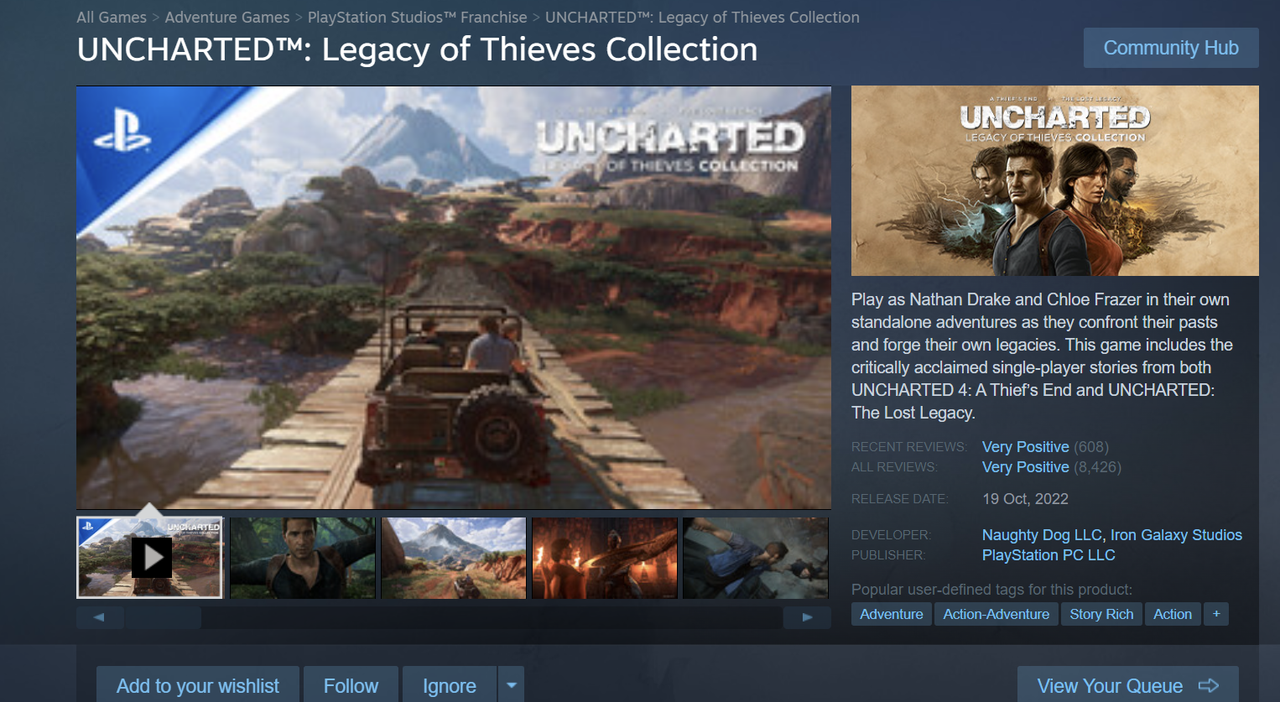The height and width of the screenshot is (702, 1280).
Task: Click the plus icon to add a tag
Action: click(x=1216, y=614)
